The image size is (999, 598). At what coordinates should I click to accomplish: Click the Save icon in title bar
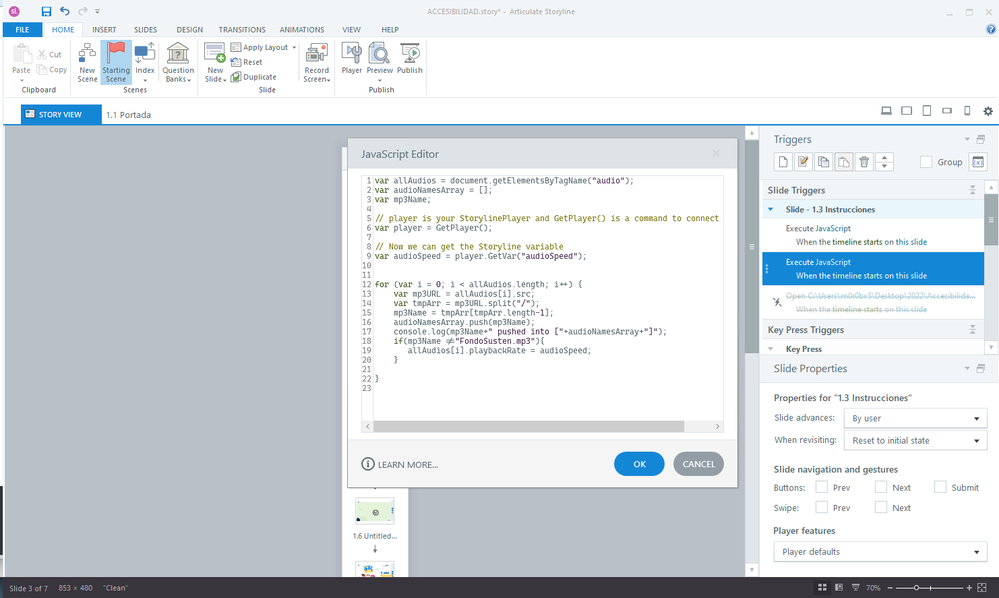(46, 11)
